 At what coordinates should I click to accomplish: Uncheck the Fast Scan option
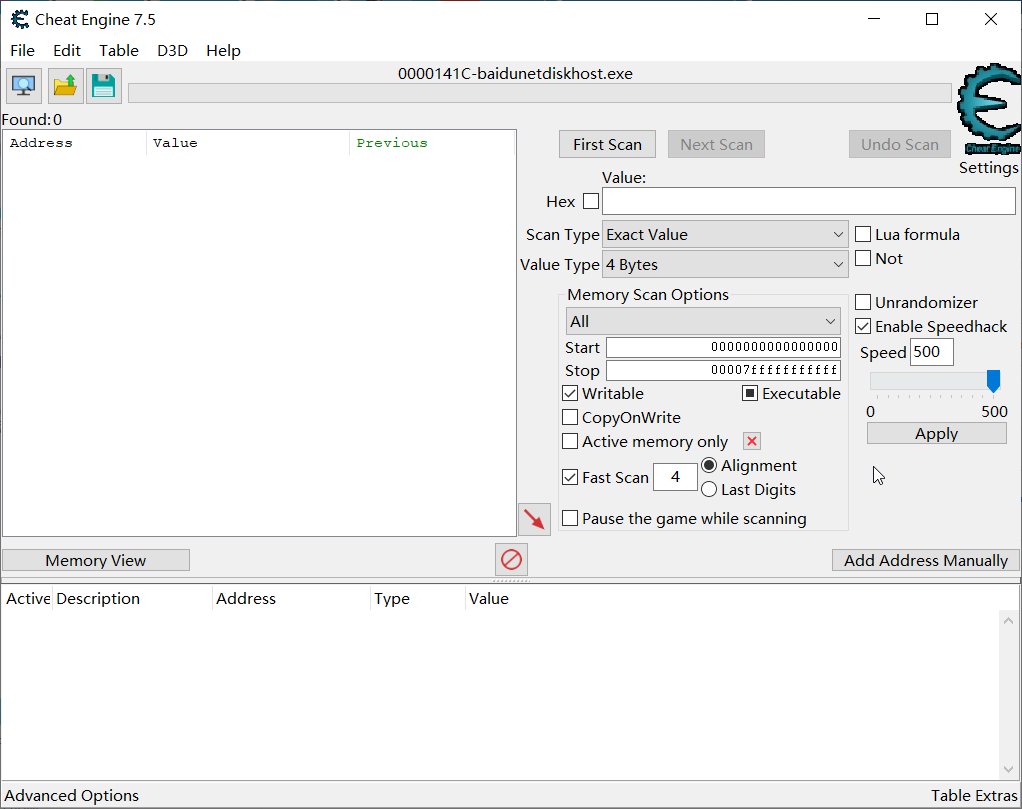pyautogui.click(x=570, y=477)
